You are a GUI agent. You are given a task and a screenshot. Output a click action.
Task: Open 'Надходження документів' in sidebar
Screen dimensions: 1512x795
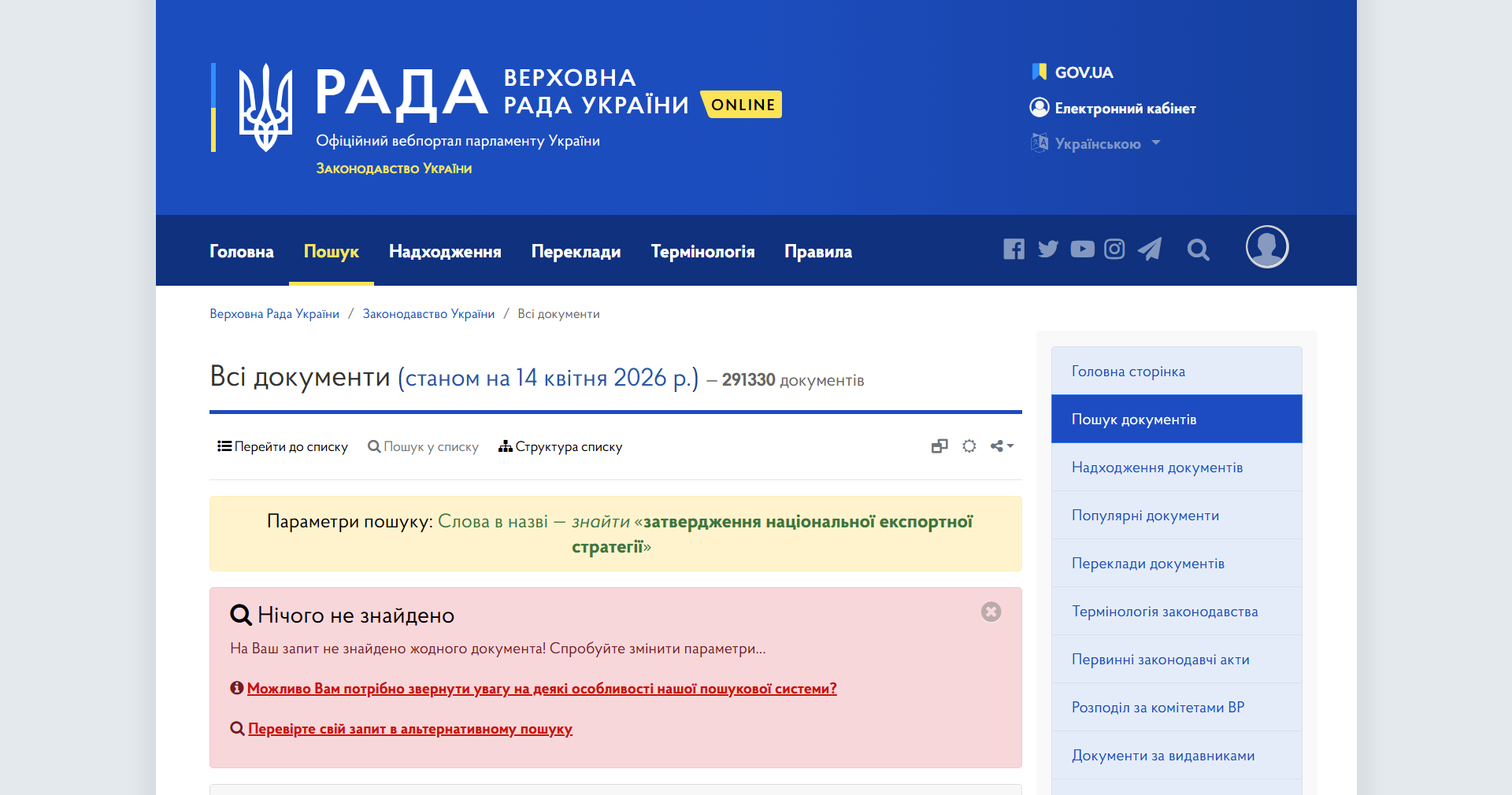pyautogui.click(x=1177, y=467)
